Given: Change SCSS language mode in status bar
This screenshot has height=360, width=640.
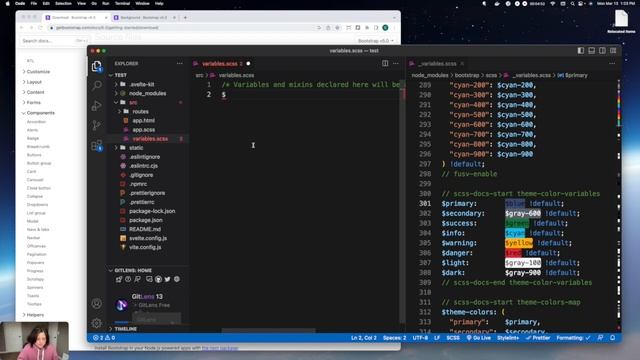Looking at the screenshot, I should coord(453,338).
